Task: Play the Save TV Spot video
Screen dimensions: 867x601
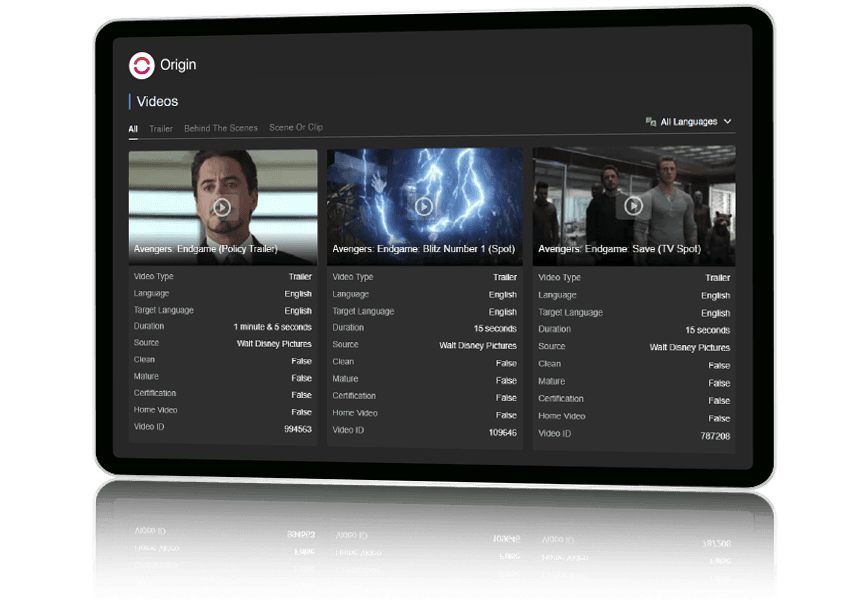Action: click(634, 206)
